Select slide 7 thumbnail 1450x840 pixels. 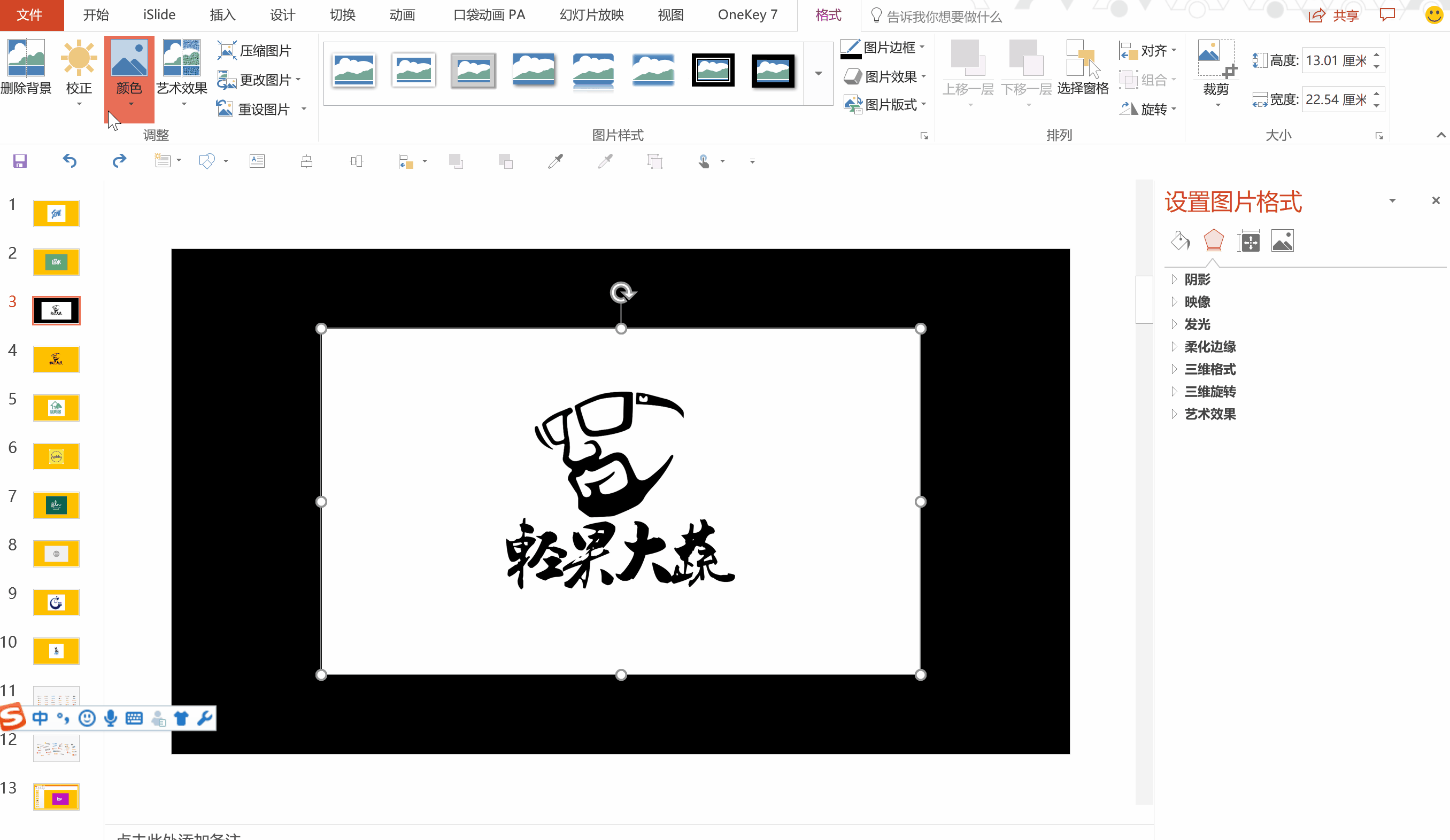(56, 505)
